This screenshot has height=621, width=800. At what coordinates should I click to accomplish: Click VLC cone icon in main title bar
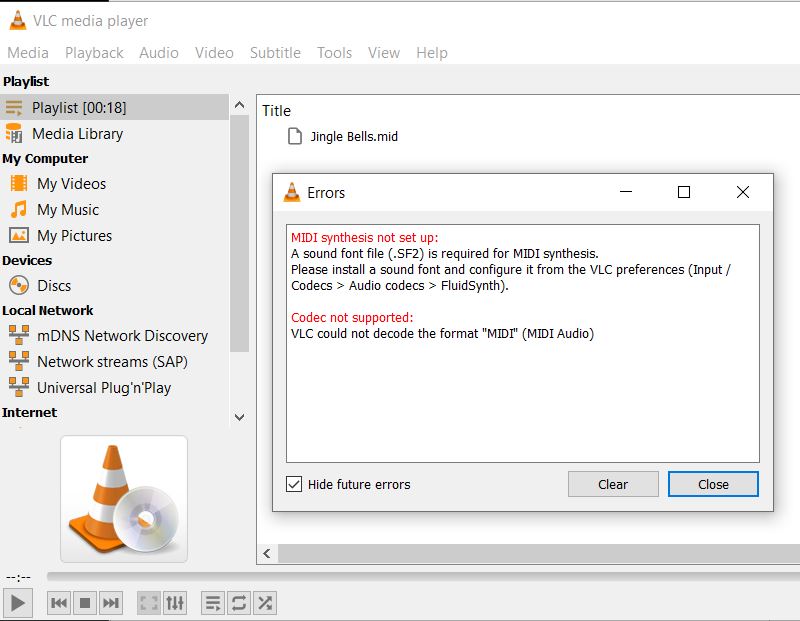coord(18,20)
